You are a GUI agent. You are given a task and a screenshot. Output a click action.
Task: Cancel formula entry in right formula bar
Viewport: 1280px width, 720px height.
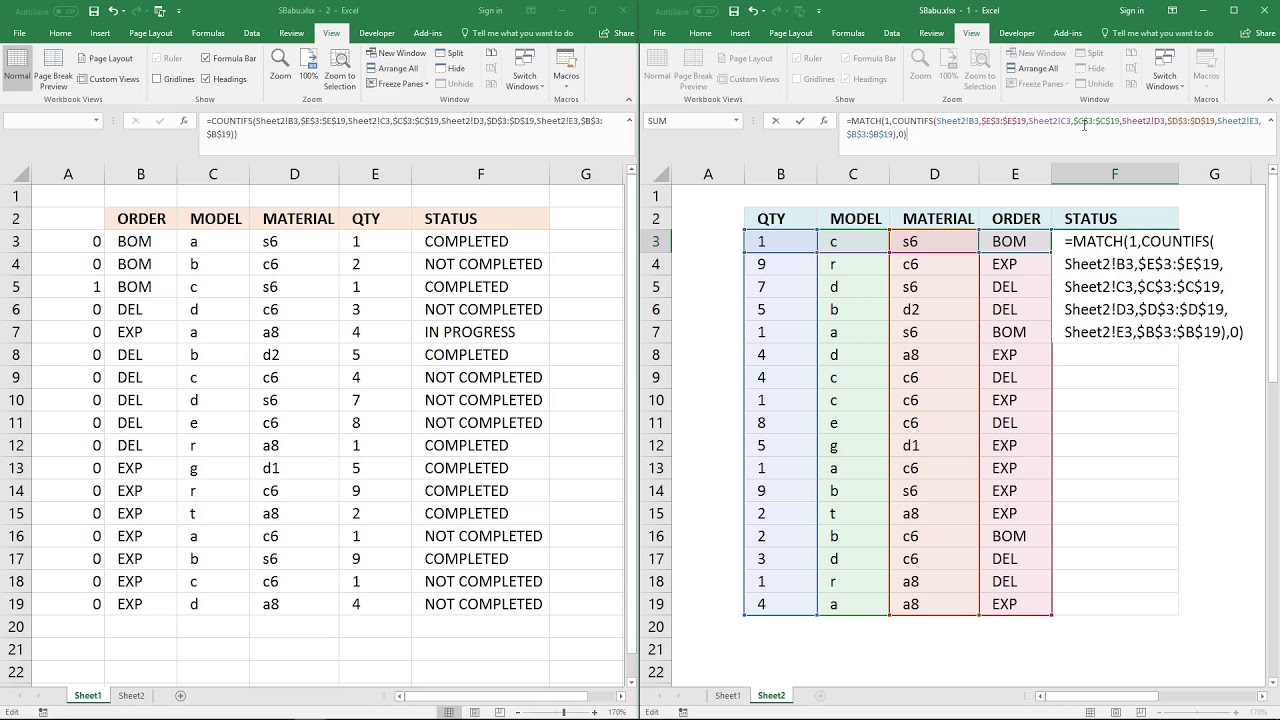775,120
